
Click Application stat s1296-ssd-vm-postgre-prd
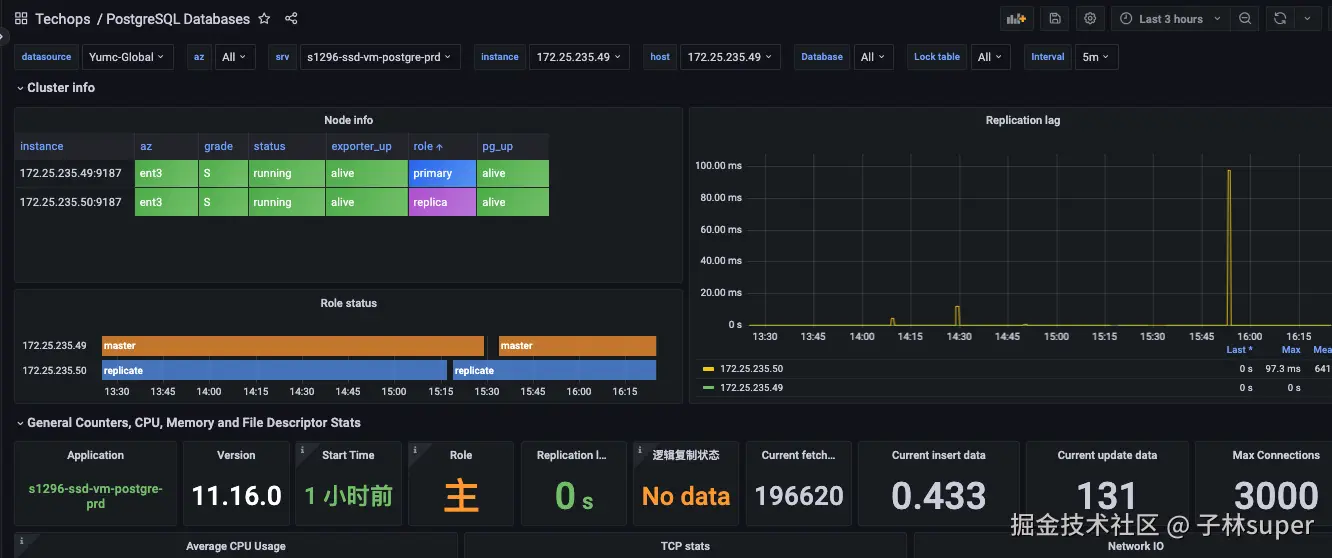[95, 496]
